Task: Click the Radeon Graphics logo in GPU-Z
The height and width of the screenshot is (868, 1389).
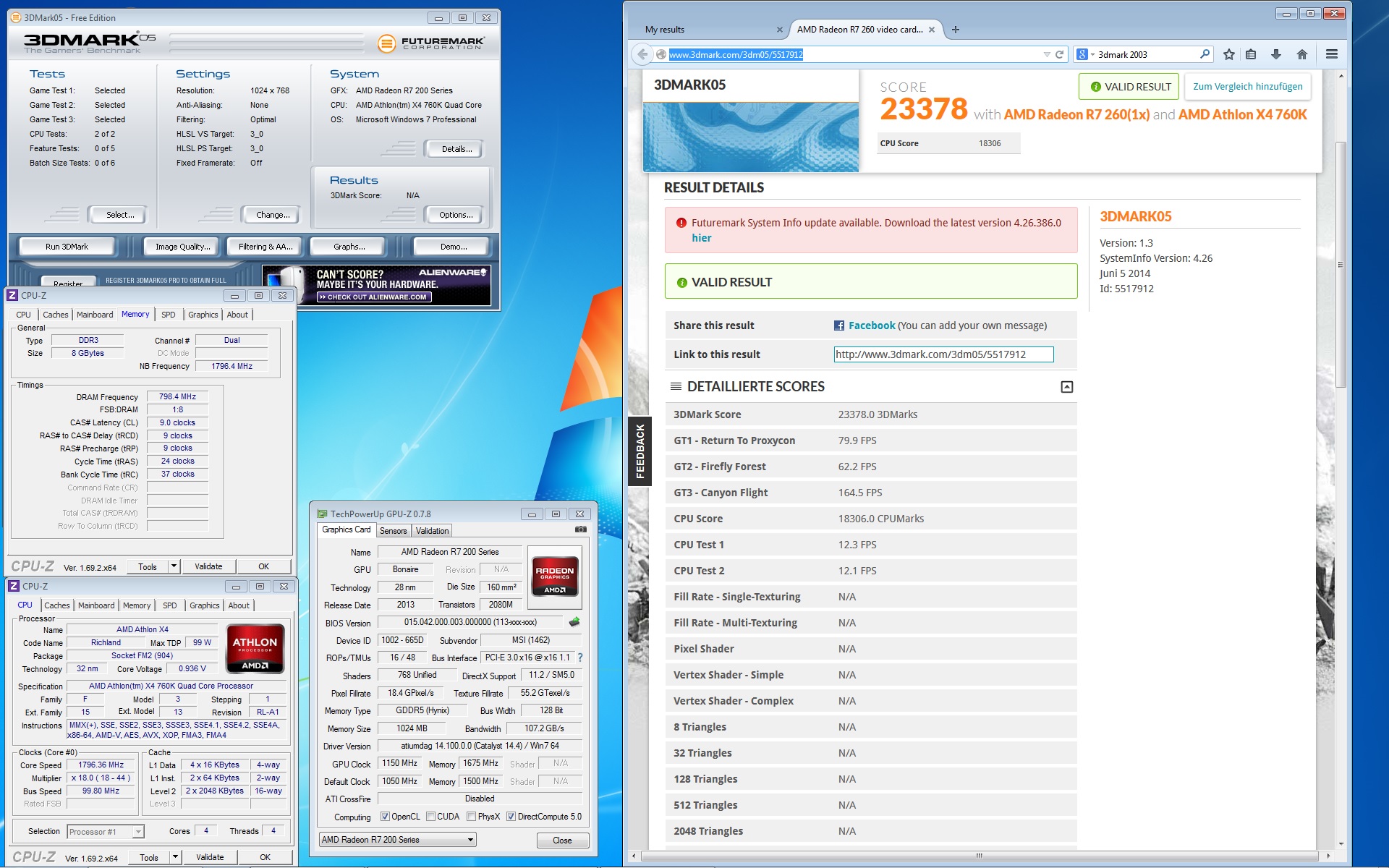Action: pos(554,576)
